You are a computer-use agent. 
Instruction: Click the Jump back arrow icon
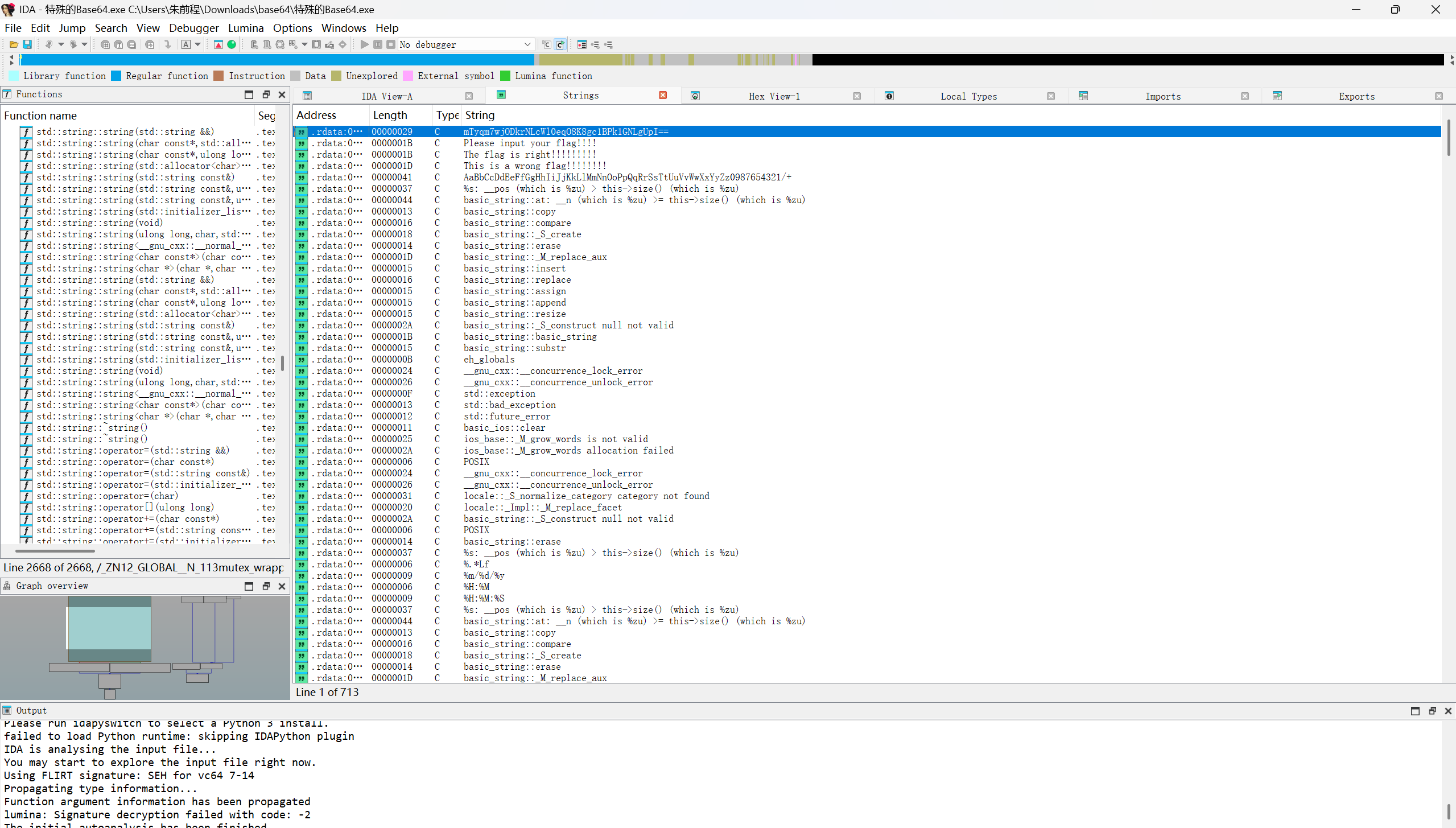[49, 44]
